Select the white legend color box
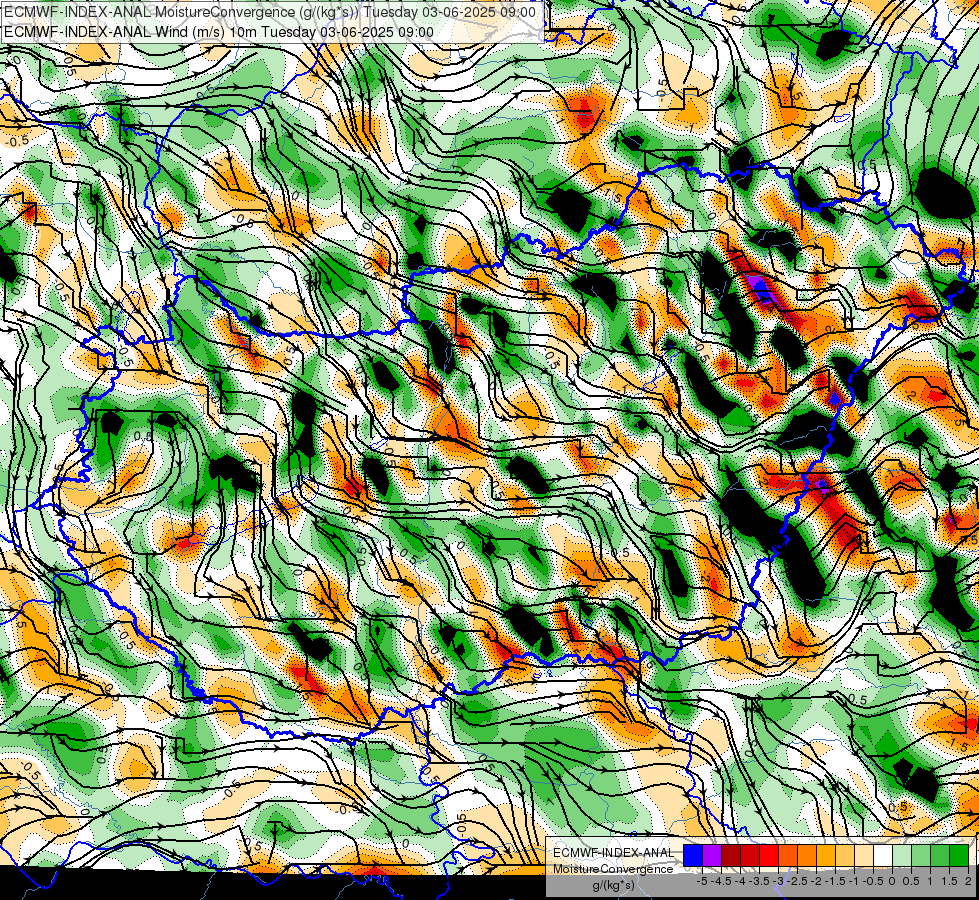The image size is (979, 900). click(883, 855)
